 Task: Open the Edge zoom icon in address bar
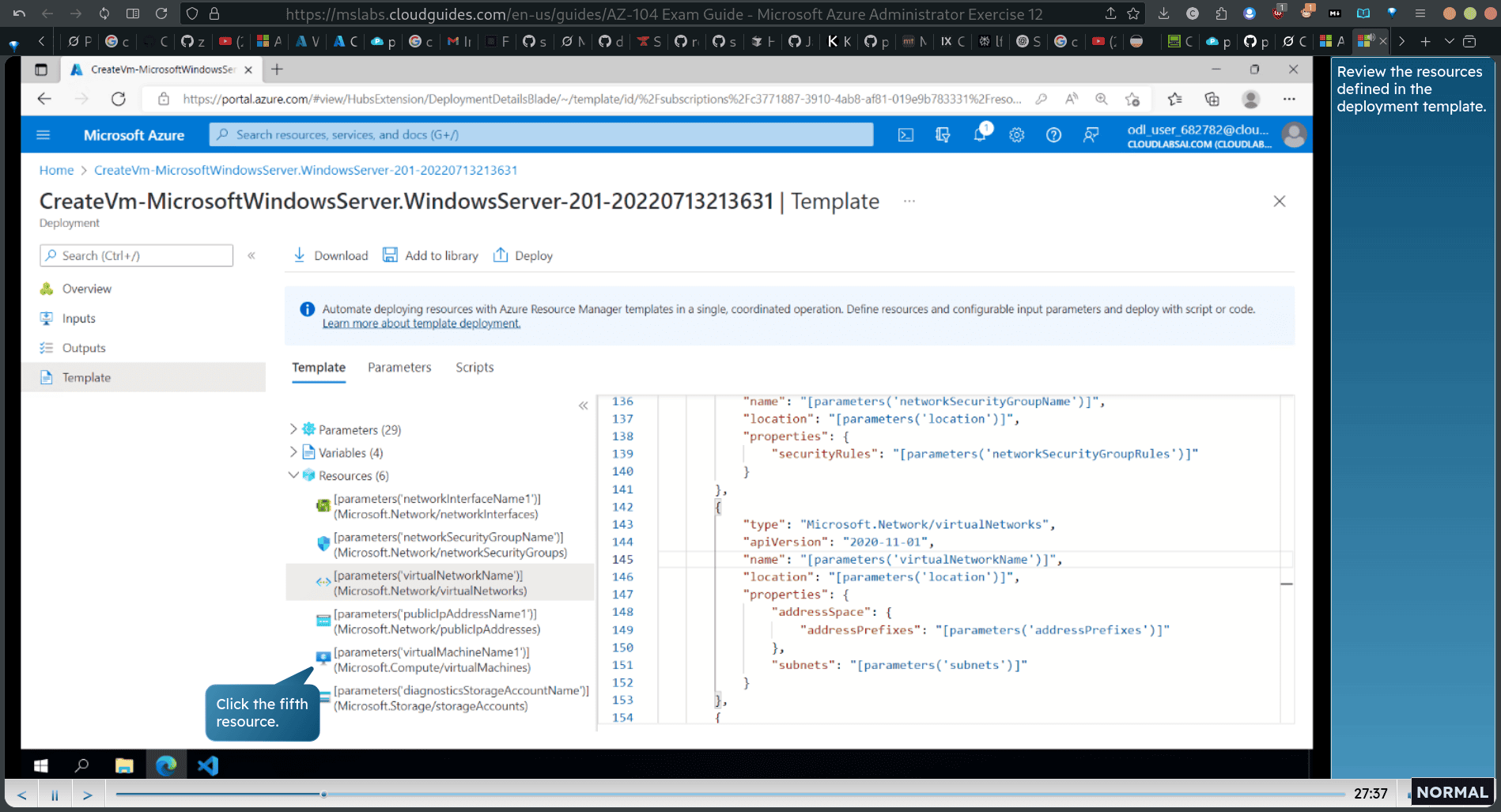click(1101, 99)
